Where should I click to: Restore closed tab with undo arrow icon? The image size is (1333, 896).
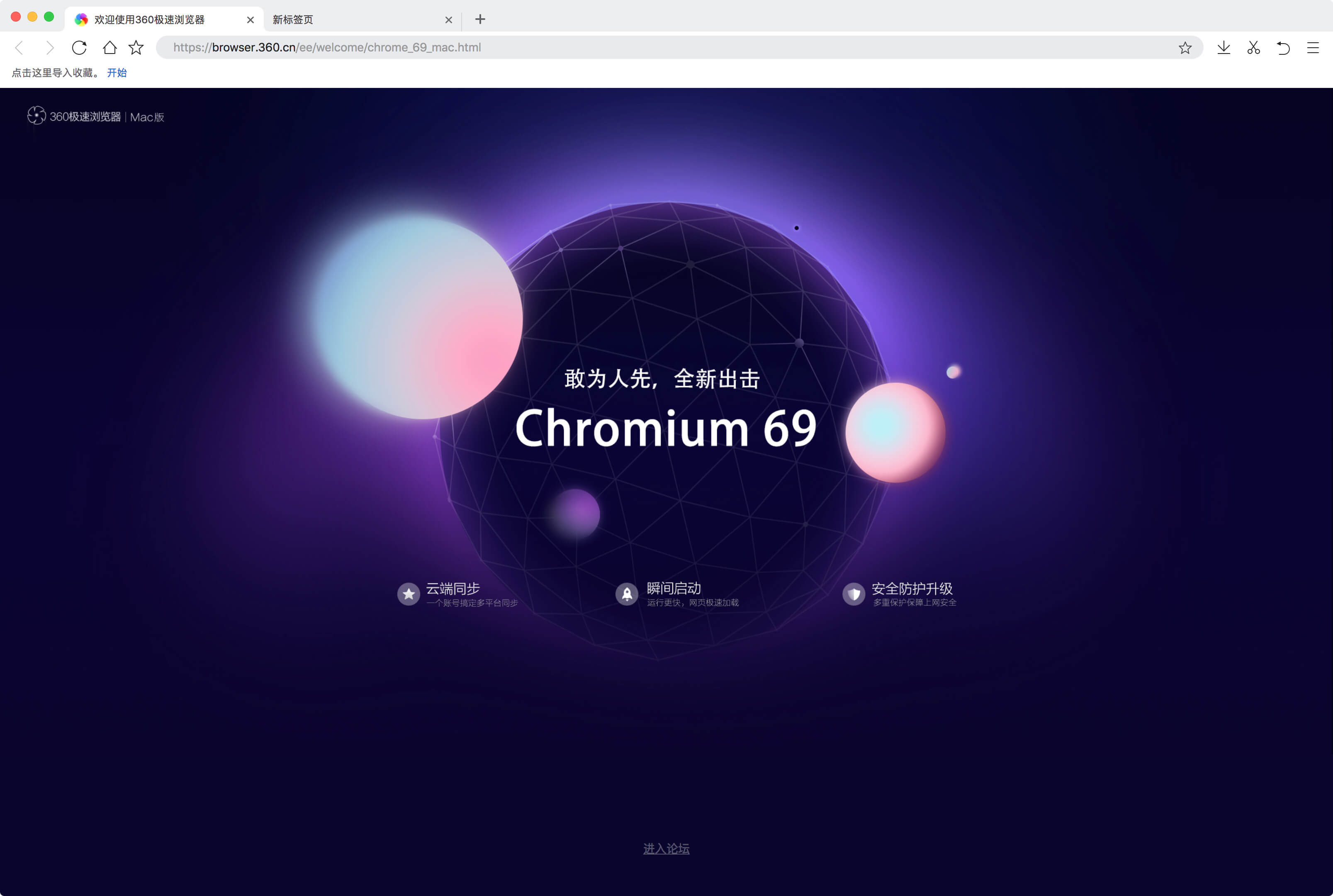[1283, 47]
